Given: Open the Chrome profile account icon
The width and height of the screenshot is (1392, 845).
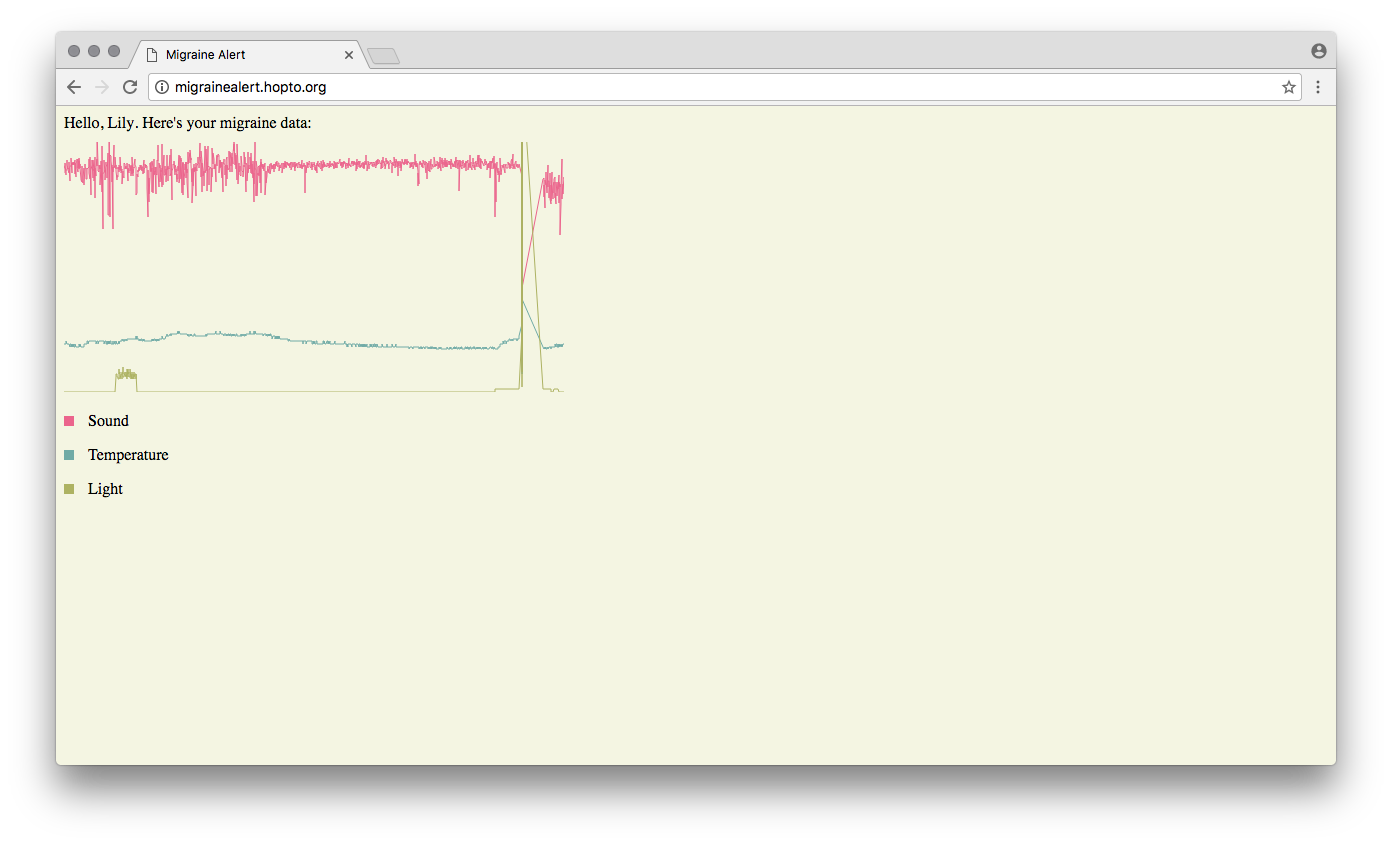Looking at the screenshot, I should coord(1318,50).
